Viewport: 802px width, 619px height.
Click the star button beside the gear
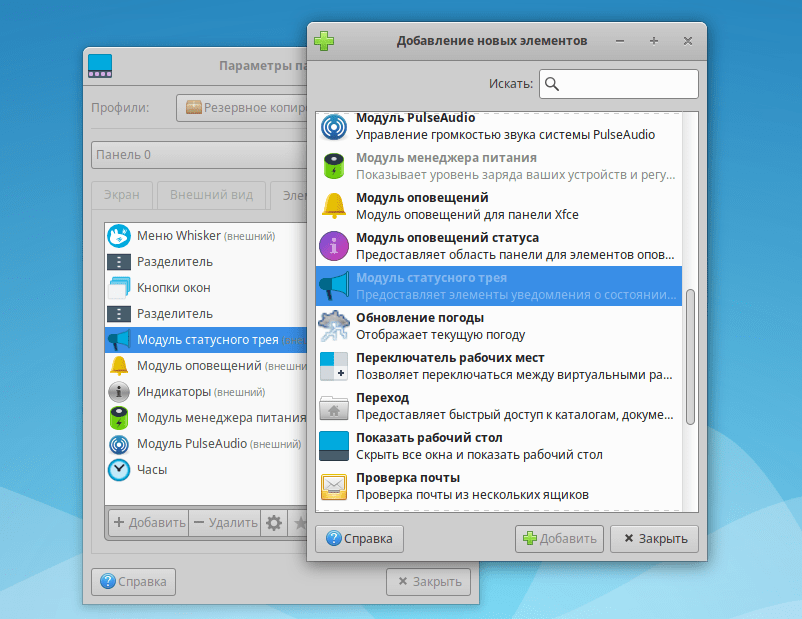[x=299, y=523]
